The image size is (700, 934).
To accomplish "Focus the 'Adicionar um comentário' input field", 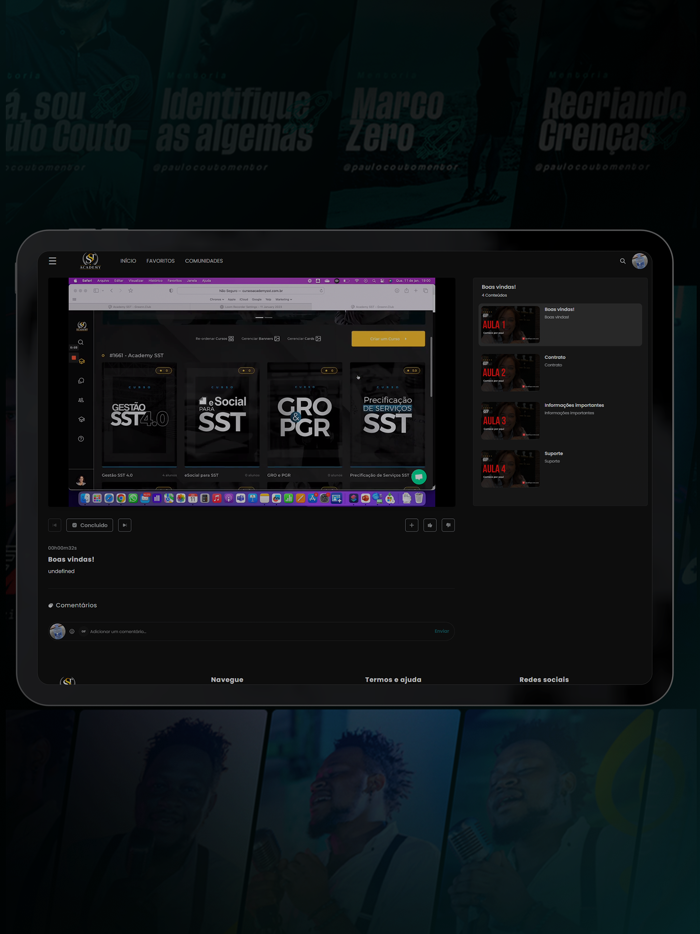I will 259,631.
